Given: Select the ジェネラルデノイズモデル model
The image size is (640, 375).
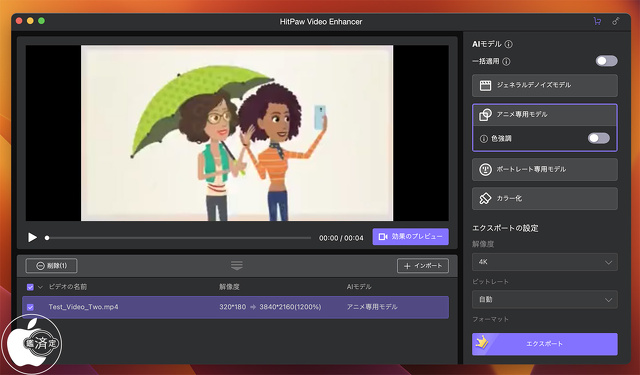Looking at the screenshot, I should [x=544, y=85].
